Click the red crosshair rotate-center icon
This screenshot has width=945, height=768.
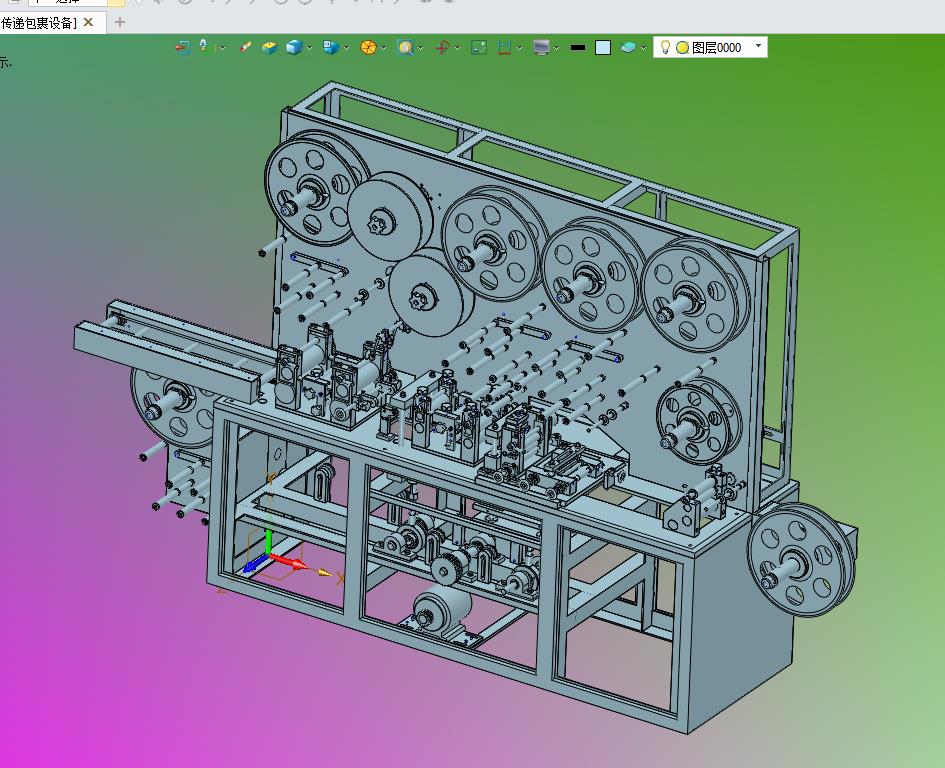[442, 47]
